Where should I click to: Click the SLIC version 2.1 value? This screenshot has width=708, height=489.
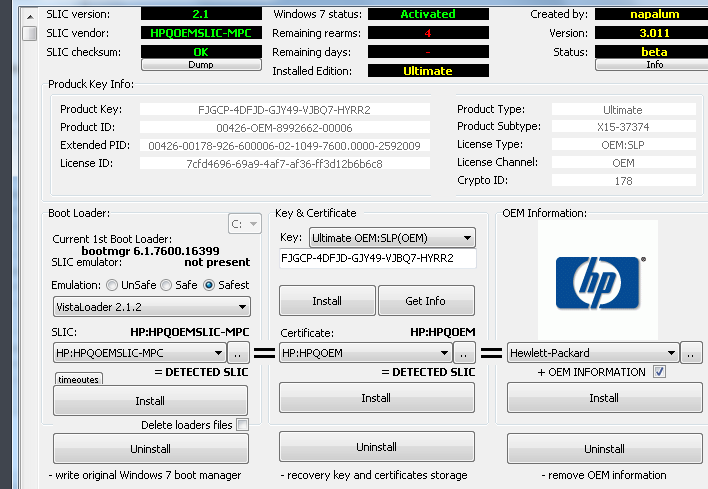201,14
